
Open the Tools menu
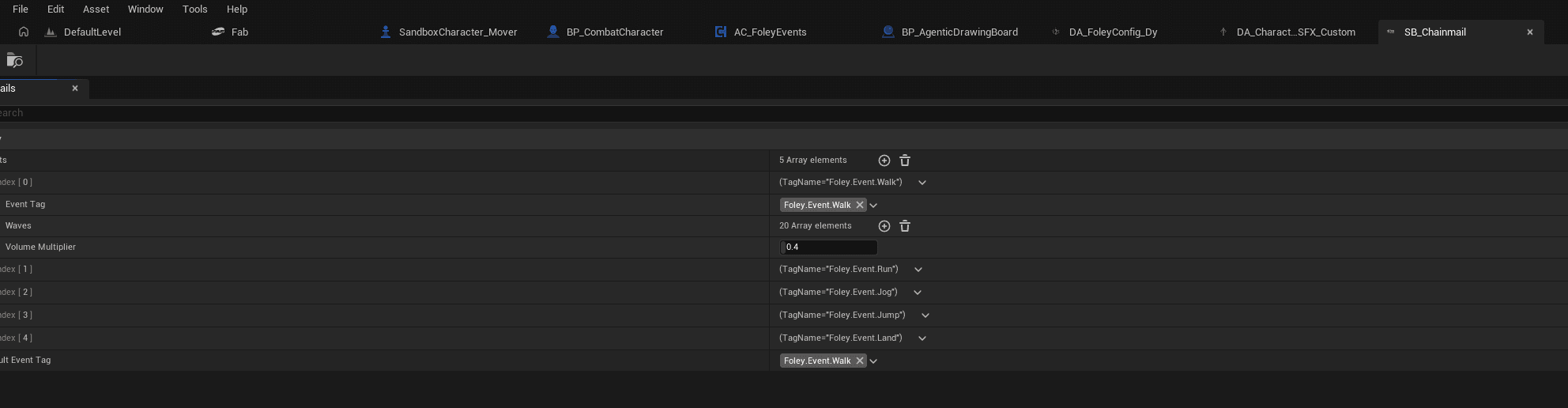coord(194,9)
